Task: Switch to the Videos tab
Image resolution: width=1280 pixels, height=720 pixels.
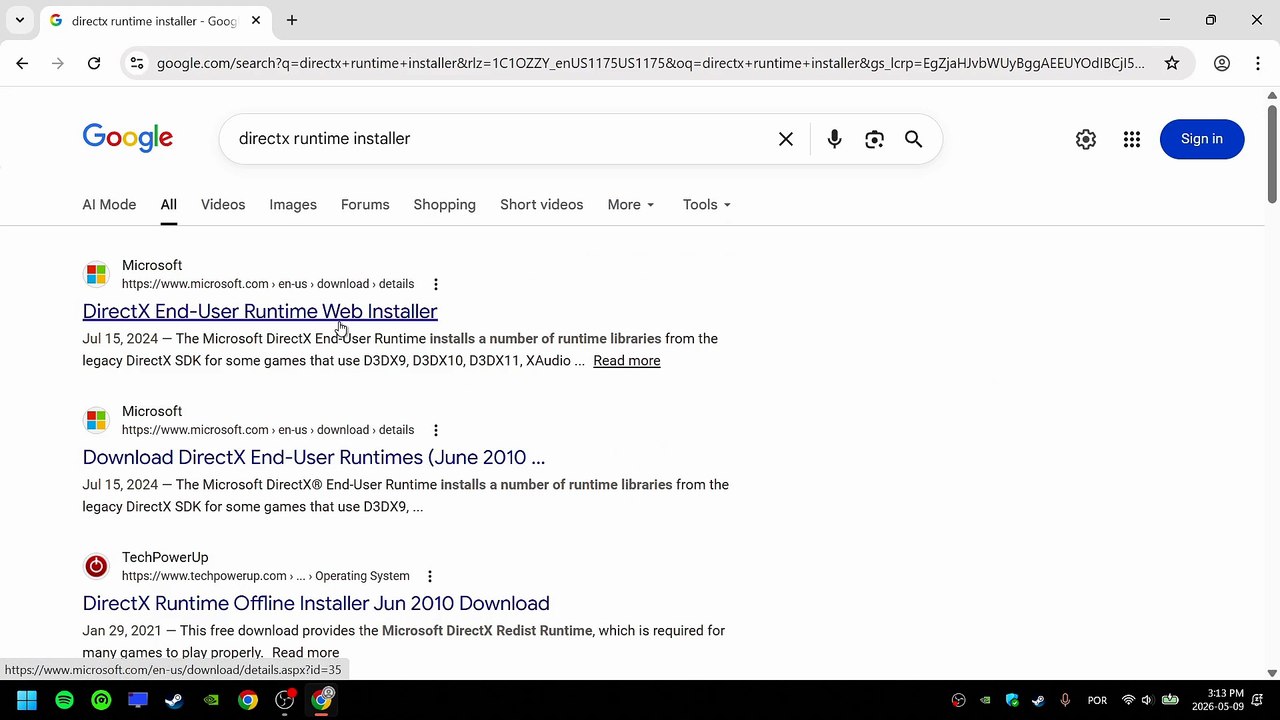Action: click(x=223, y=205)
